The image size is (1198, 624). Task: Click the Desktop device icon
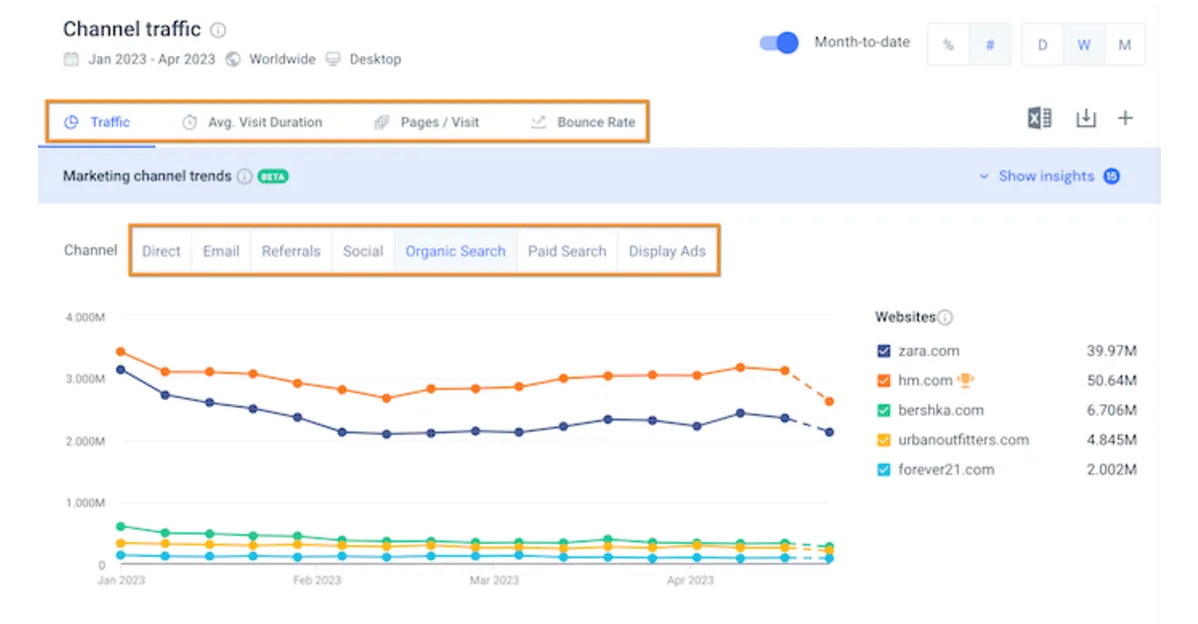pyautogui.click(x=331, y=59)
